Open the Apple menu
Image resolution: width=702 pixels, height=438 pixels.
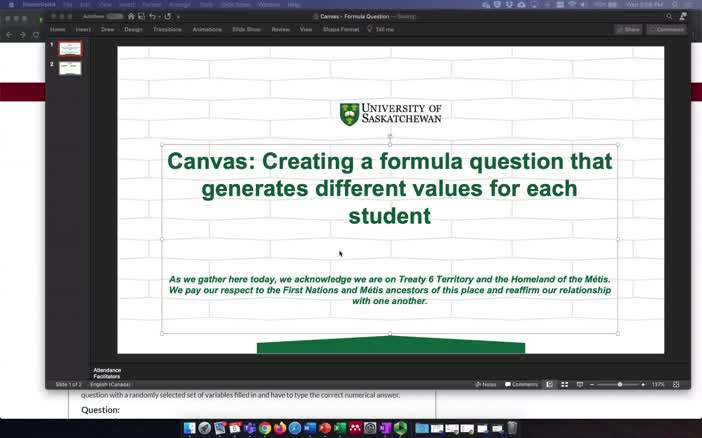11,4
